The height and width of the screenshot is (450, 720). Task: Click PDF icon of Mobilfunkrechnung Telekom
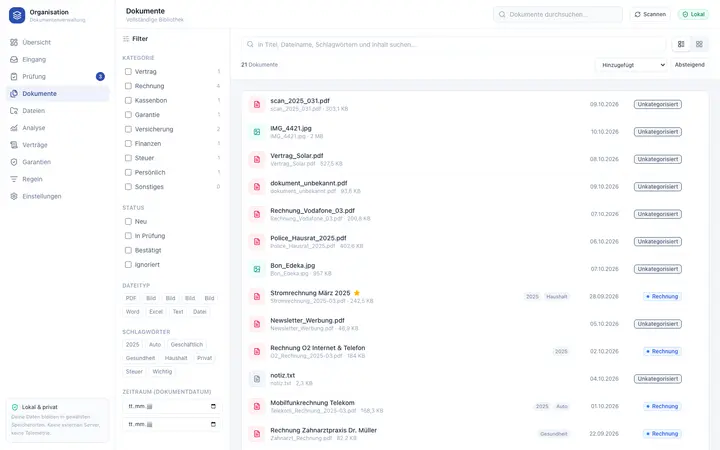point(257,406)
